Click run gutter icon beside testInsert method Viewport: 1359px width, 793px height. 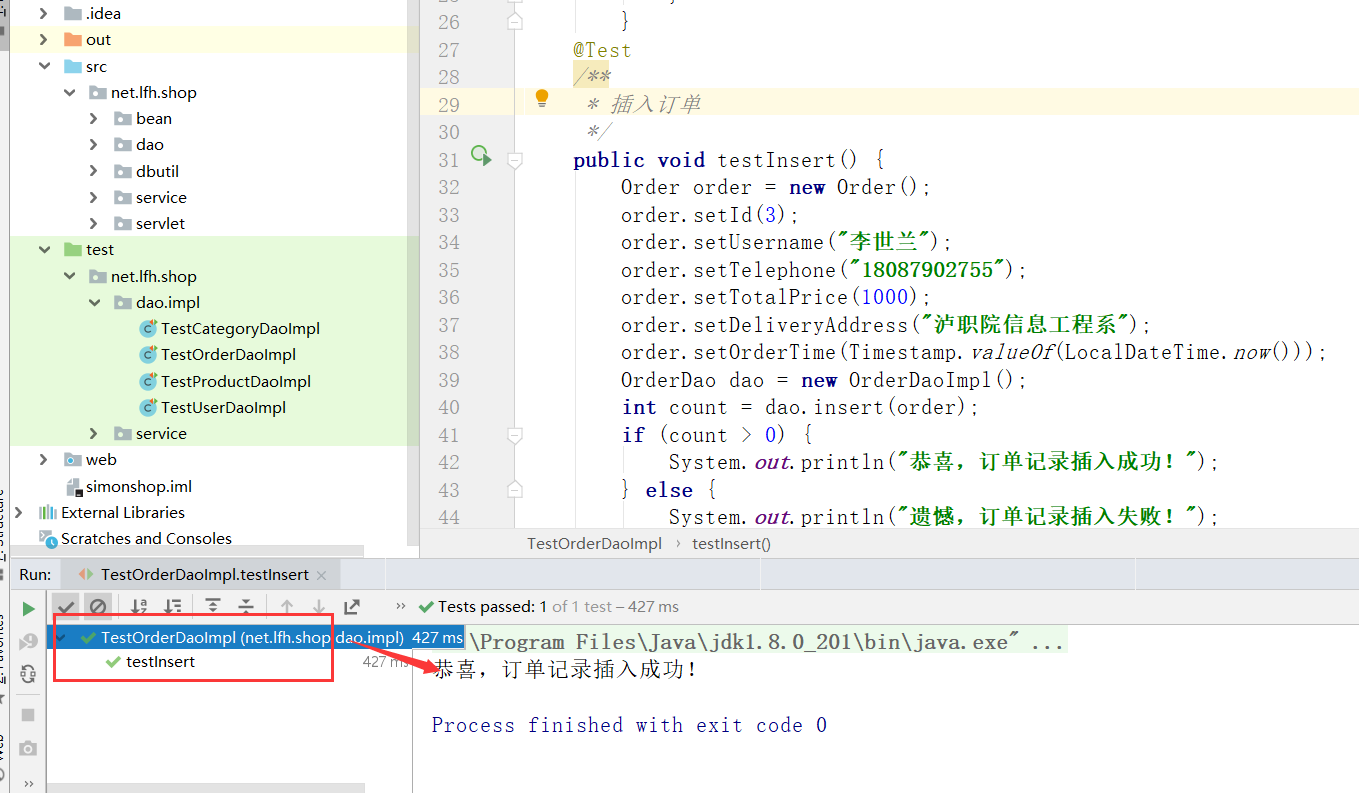(482, 156)
